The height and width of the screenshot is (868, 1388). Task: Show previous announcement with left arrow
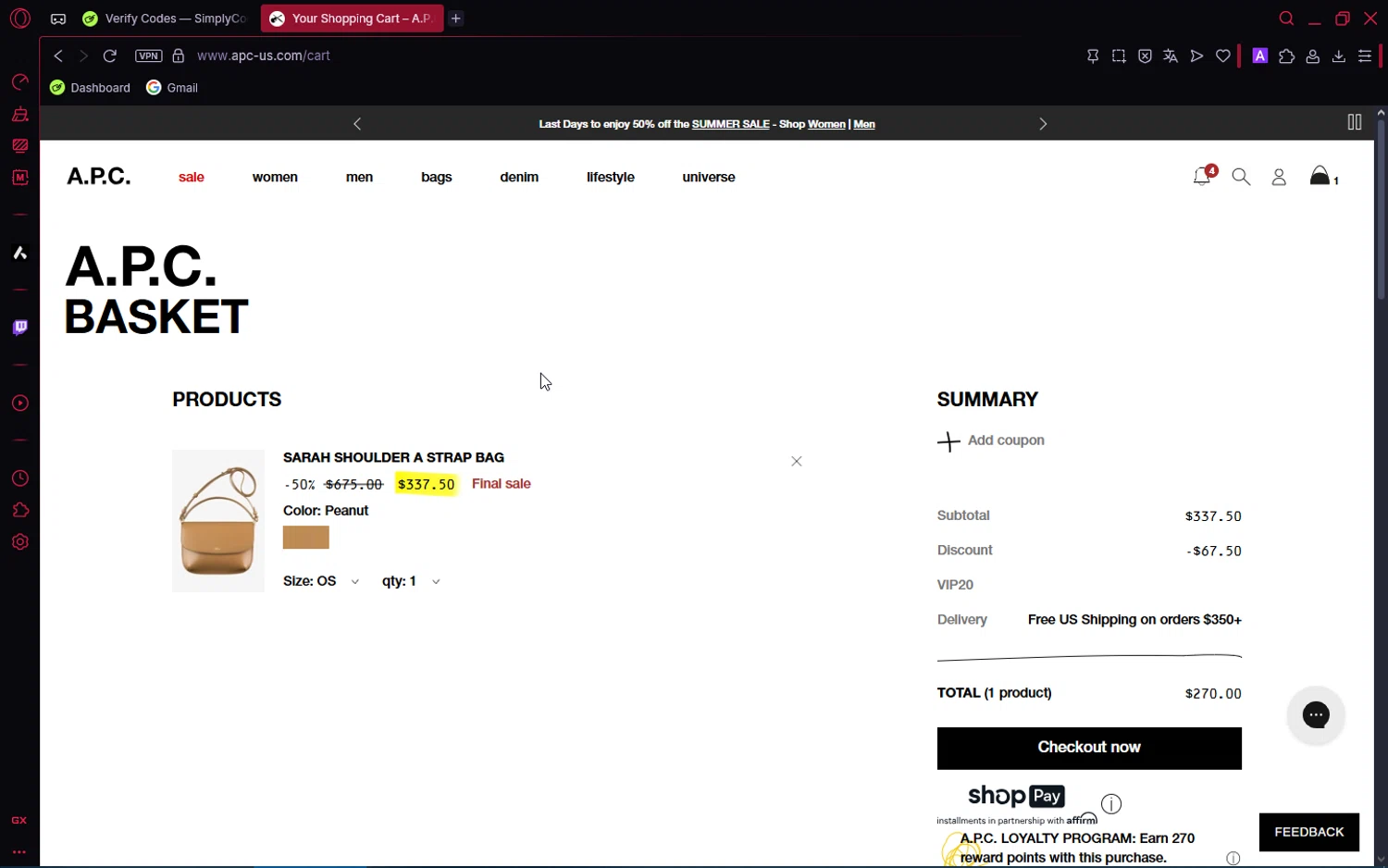coord(357,124)
